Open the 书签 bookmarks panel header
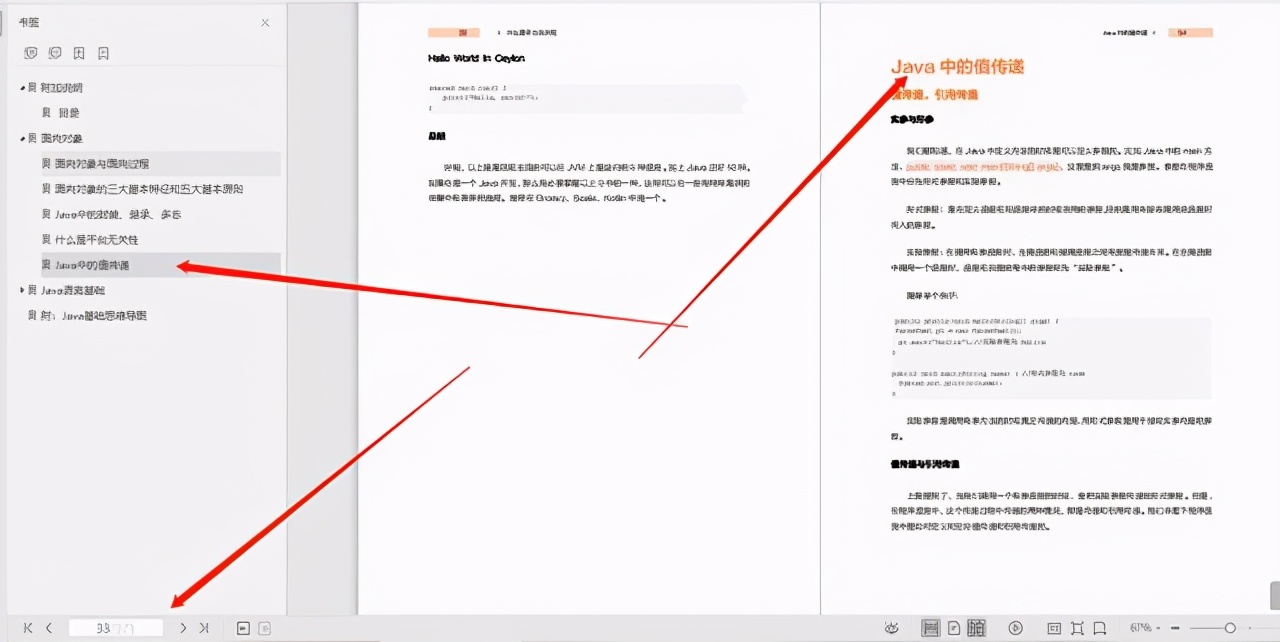This screenshot has width=1280, height=642. 31,20
